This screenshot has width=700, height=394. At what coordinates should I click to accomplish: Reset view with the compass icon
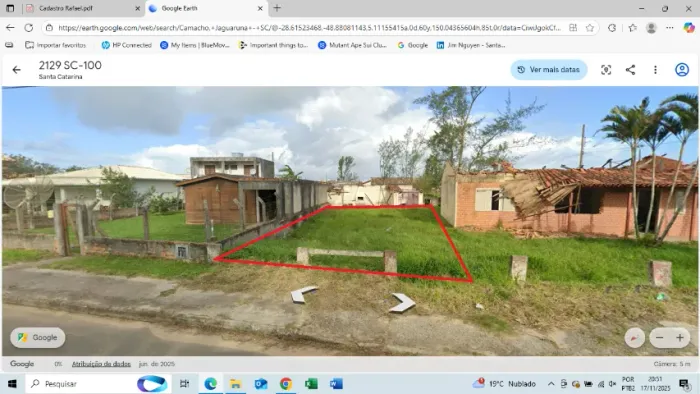pos(634,338)
